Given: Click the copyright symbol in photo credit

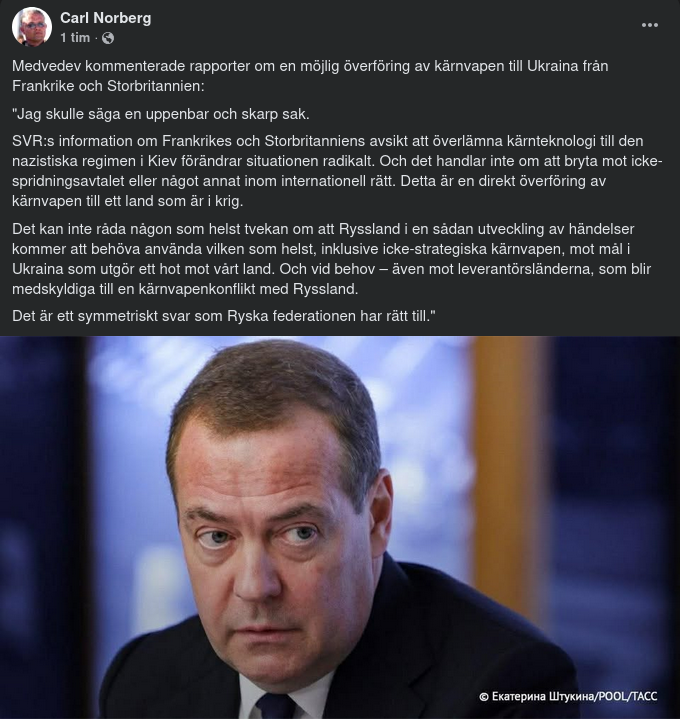Looking at the screenshot, I should [483, 697].
